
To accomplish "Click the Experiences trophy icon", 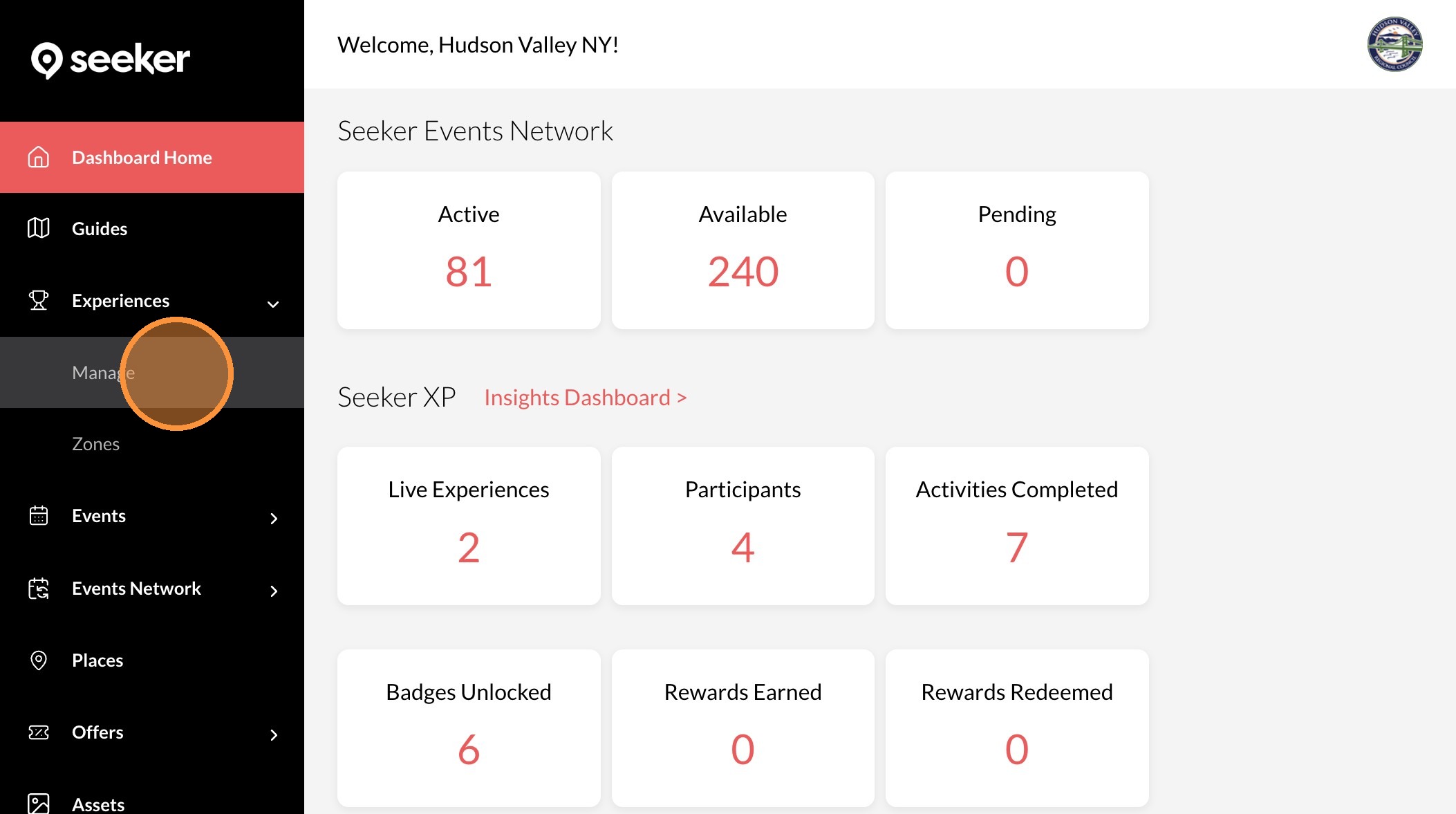I will pos(39,300).
